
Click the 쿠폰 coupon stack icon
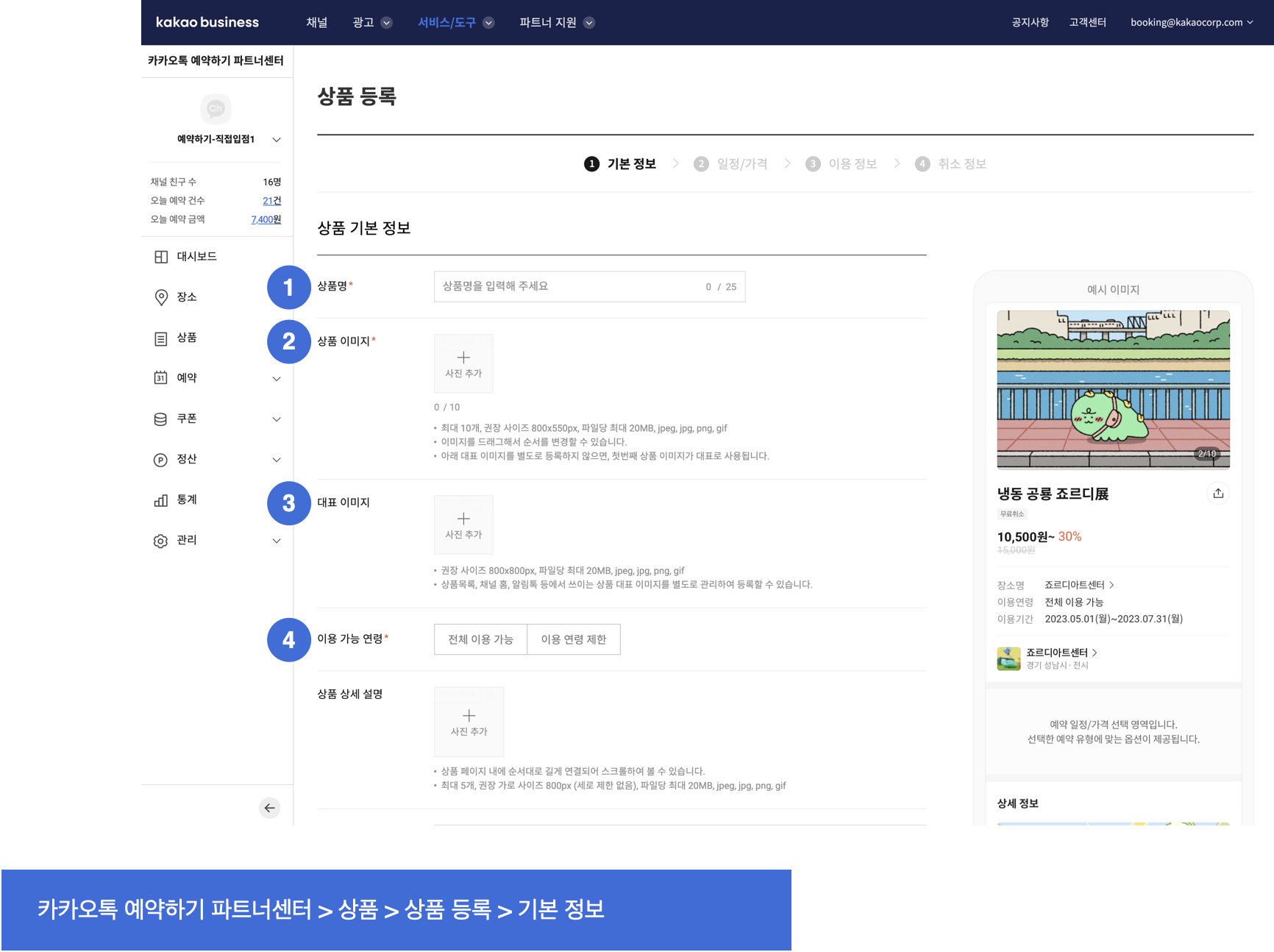point(161,419)
